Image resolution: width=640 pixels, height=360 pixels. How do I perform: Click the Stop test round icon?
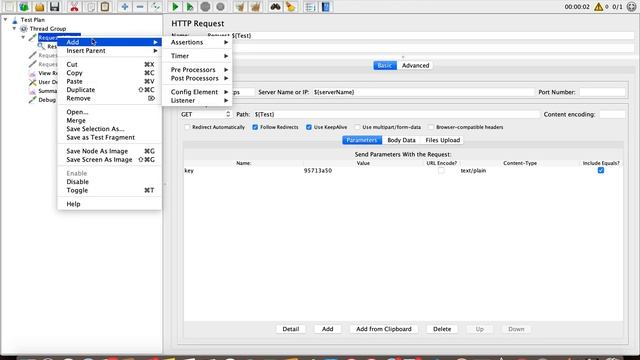(205, 7)
